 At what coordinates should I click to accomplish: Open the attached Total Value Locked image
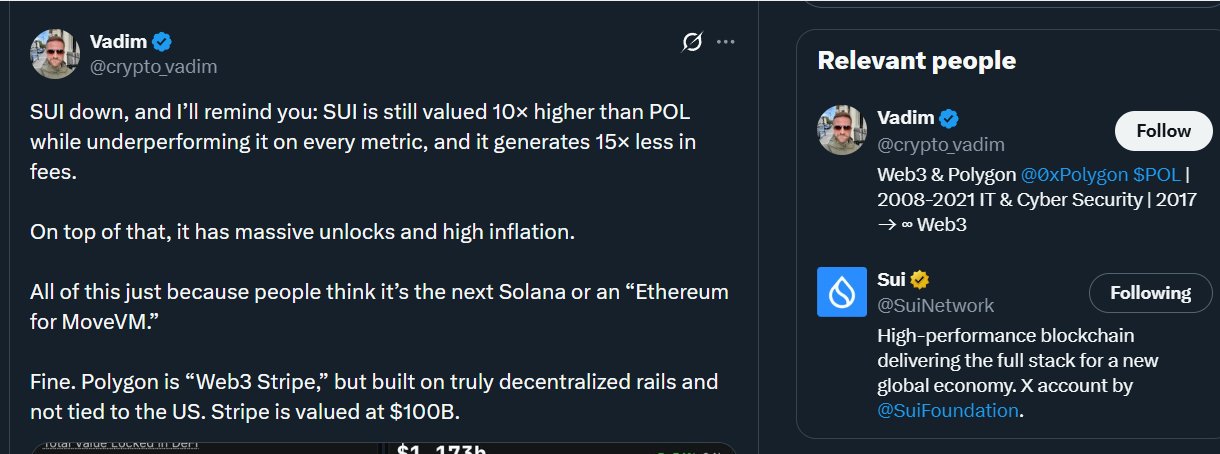pos(384,448)
